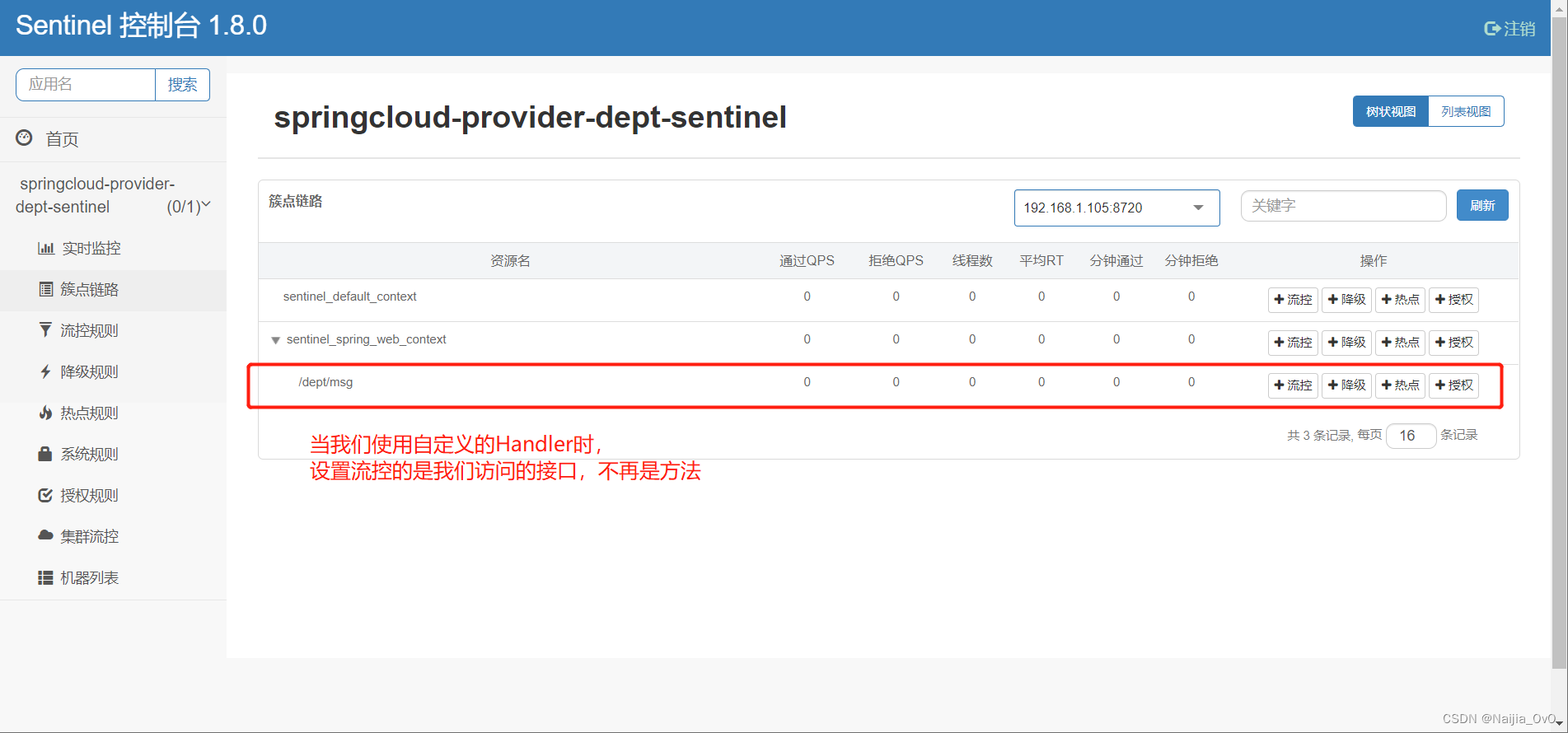
Task: Click the 拒绝QPS column header
Action: (896, 261)
